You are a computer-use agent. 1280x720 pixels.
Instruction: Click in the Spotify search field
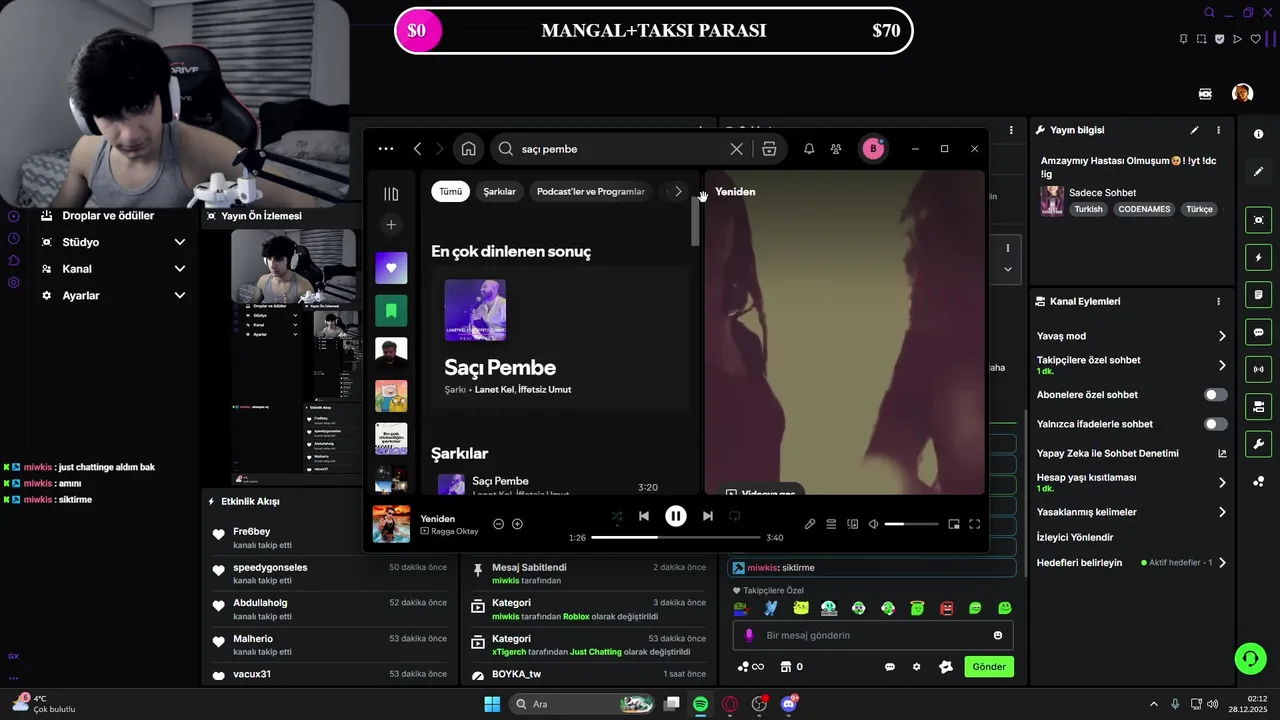620,149
